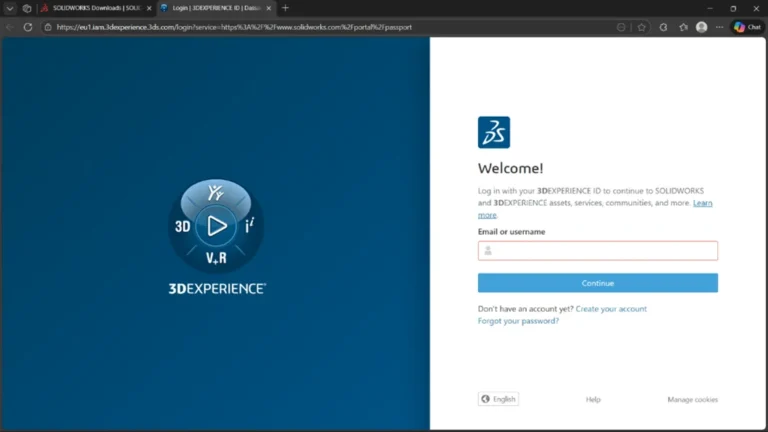The width and height of the screenshot is (768, 432).
Task: Click the Dassault Systèmes 3DS logo
Action: 494,132
